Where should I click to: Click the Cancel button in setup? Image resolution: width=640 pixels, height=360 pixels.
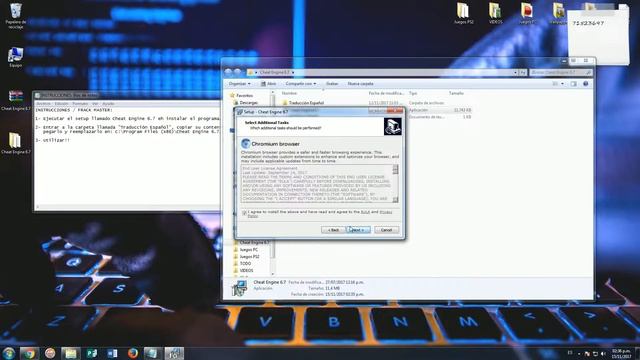(x=386, y=230)
